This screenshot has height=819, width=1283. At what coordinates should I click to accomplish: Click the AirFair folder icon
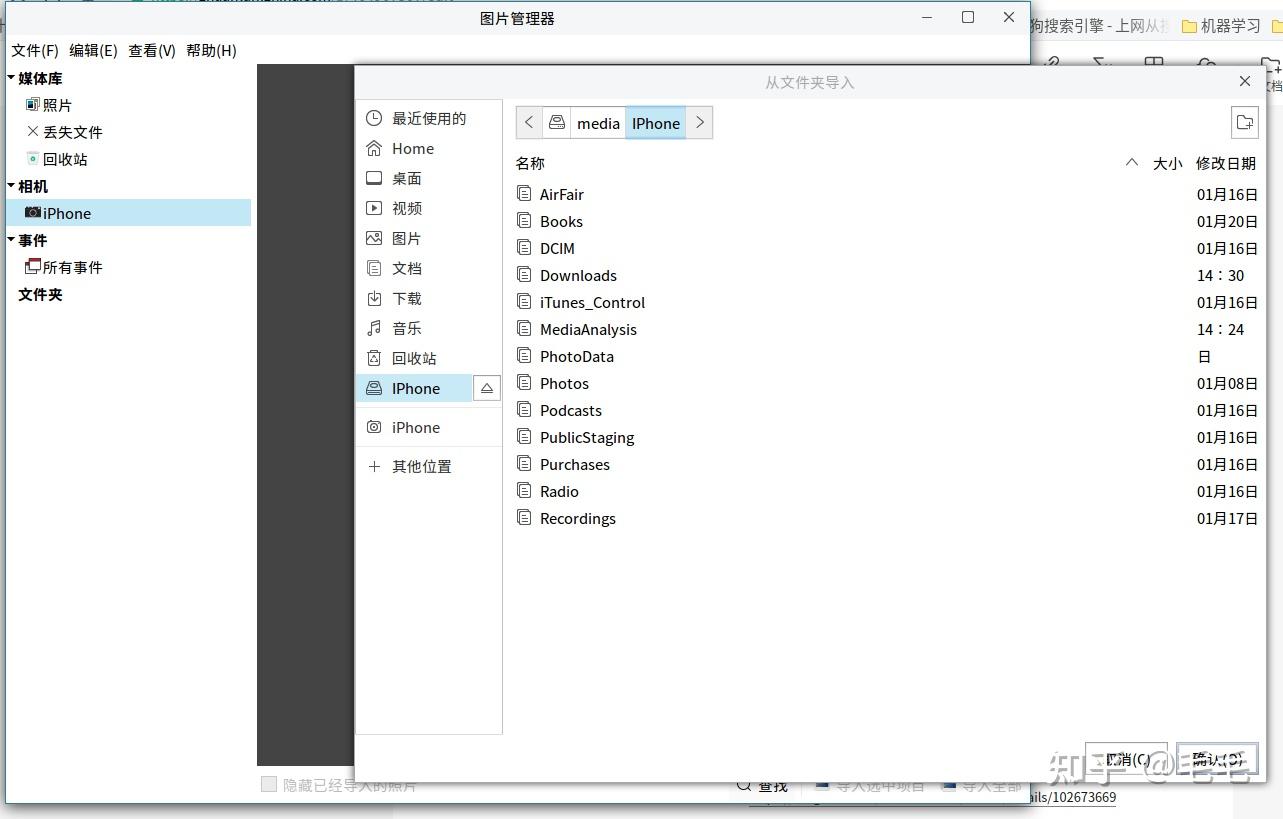tap(525, 193)
